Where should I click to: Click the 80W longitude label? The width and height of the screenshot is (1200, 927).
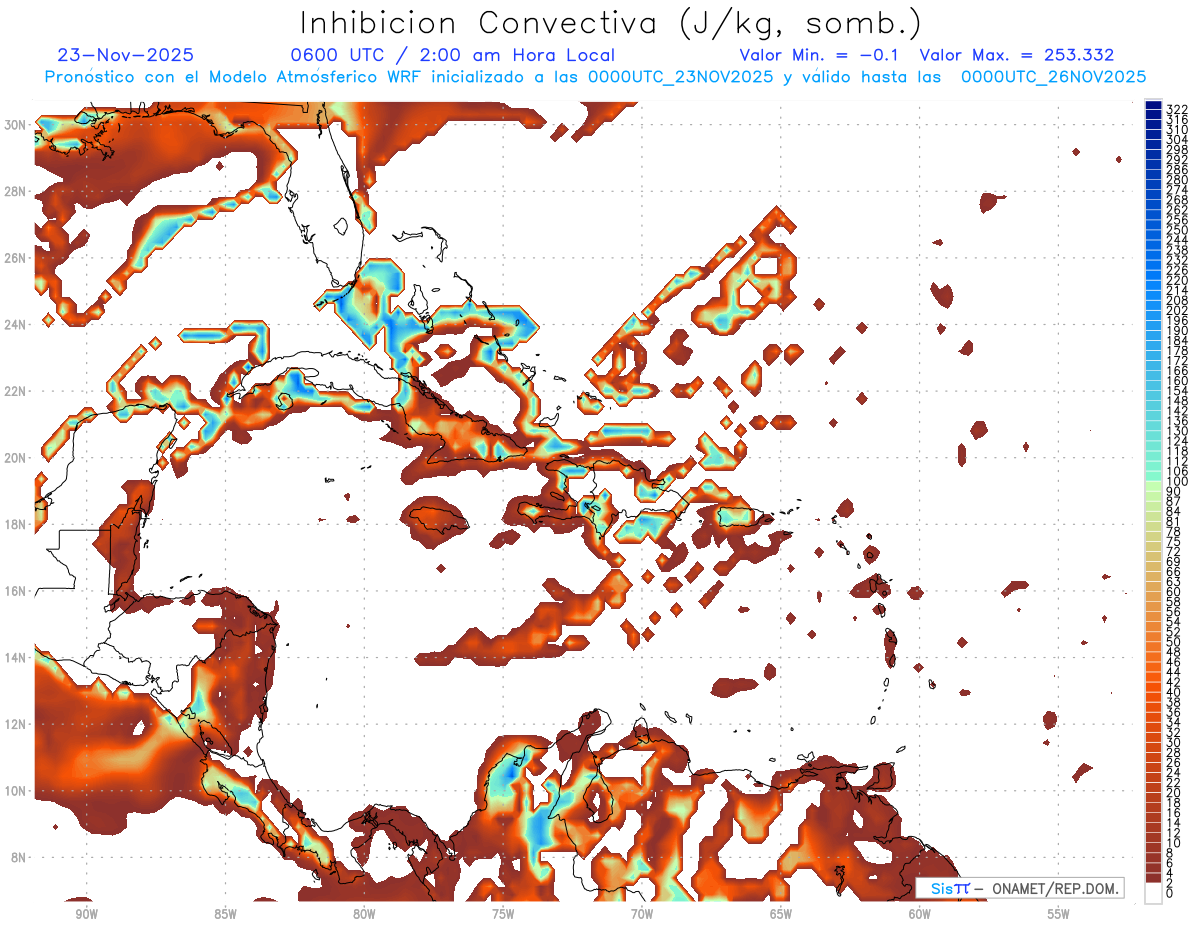click(x=364, y=913)
